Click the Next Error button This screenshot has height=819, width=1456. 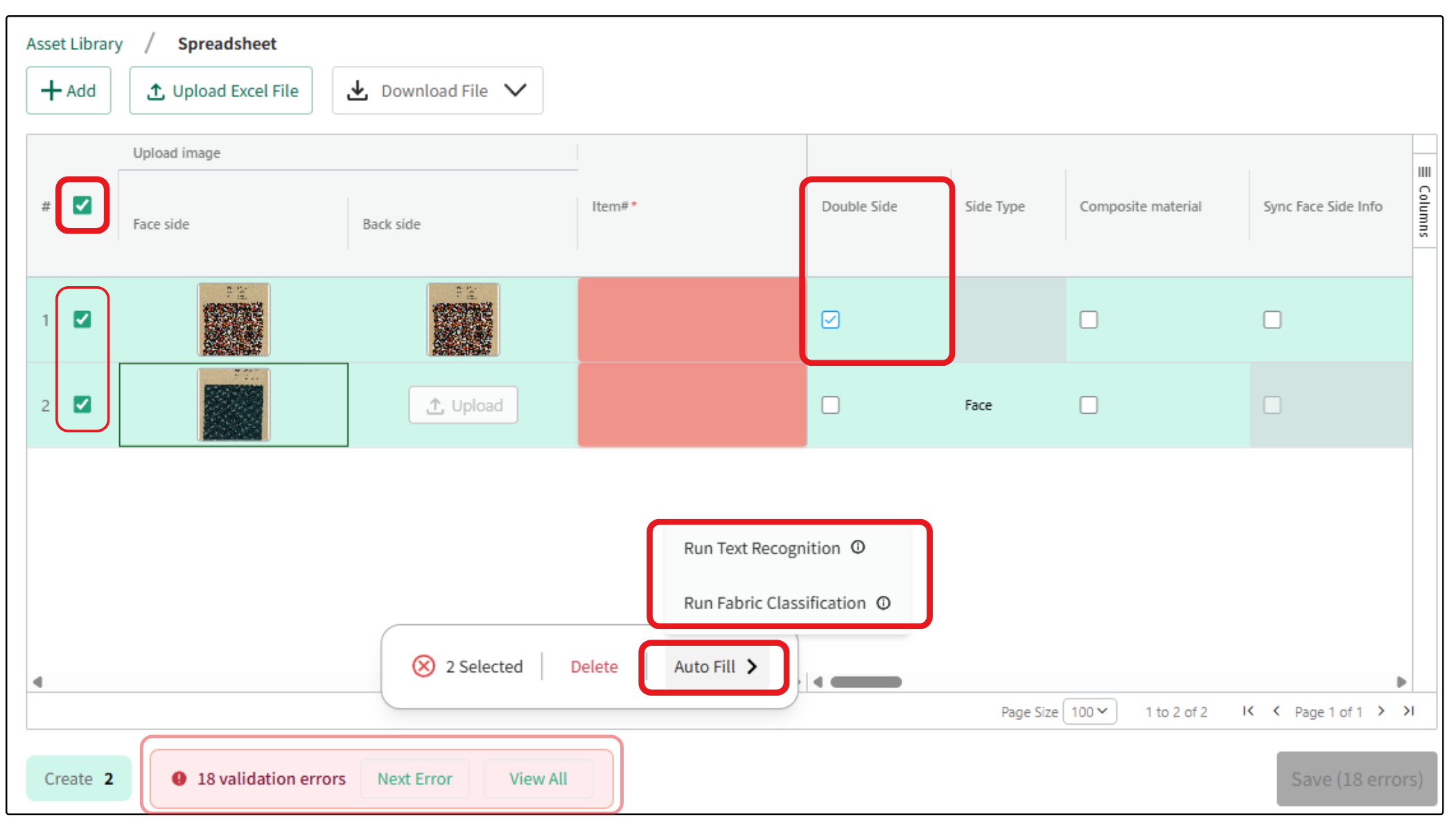pyautogui.click(x=414, y=779)
